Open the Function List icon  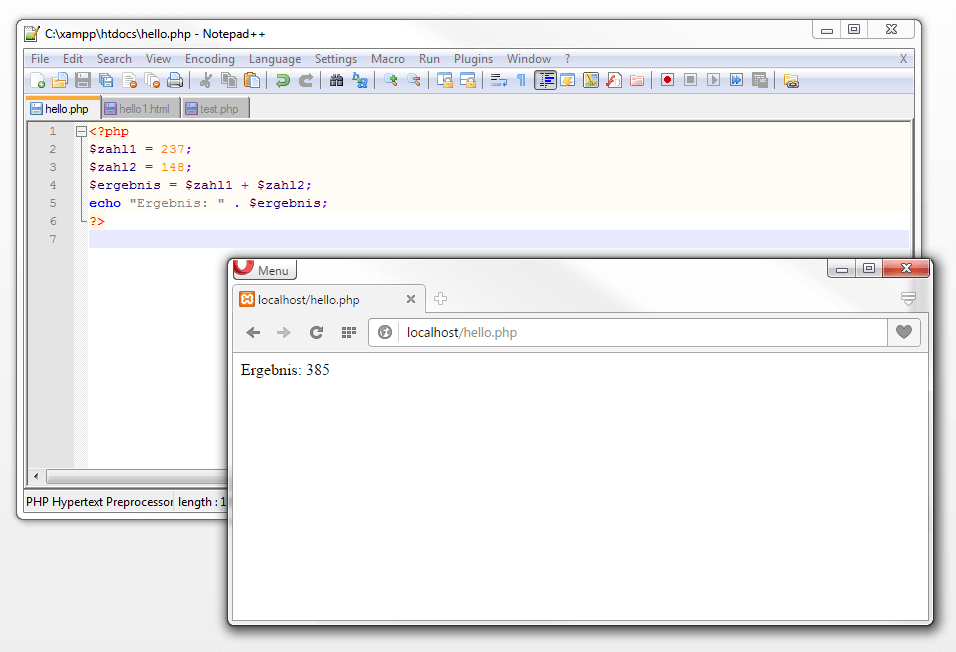tap(614, 80)
